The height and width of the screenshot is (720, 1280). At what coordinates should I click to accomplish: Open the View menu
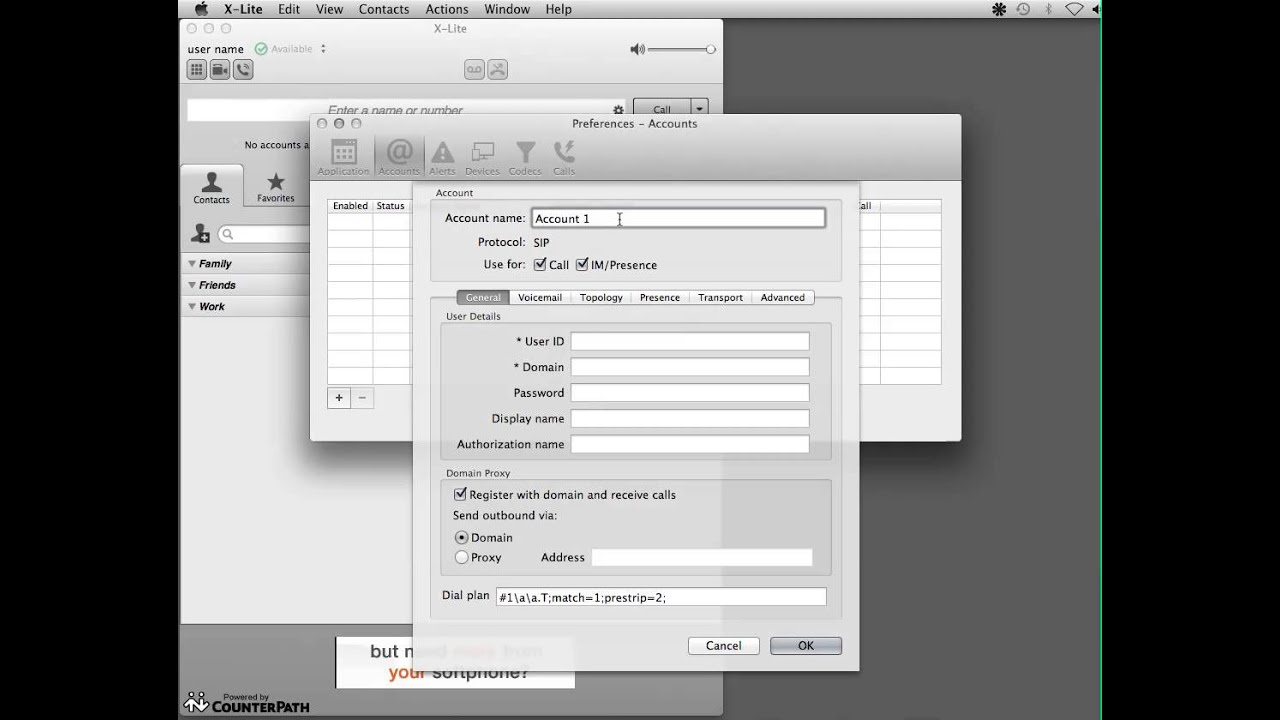tap(329, 9)
